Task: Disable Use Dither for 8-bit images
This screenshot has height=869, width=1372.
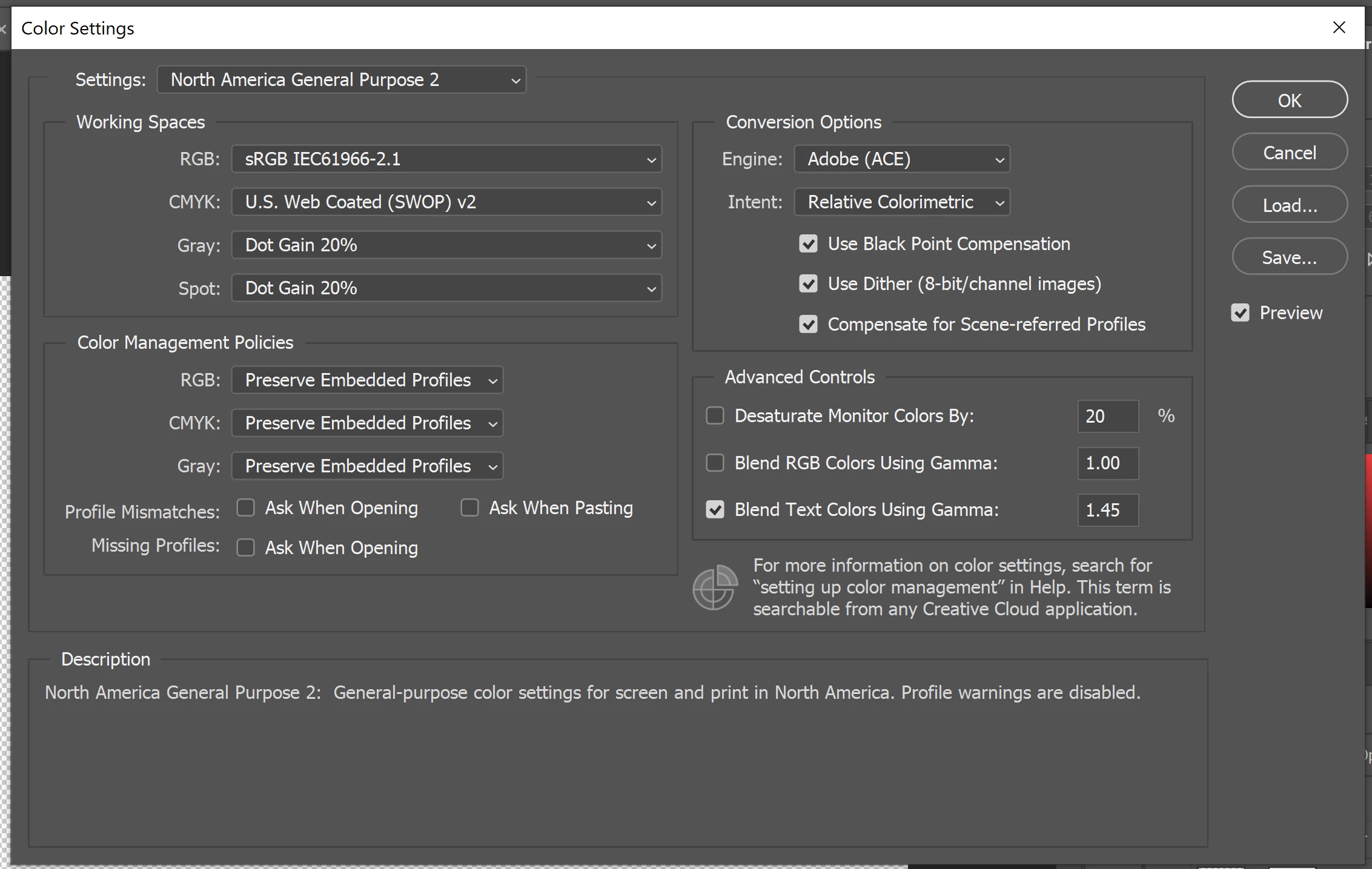Action: [808, 284]
